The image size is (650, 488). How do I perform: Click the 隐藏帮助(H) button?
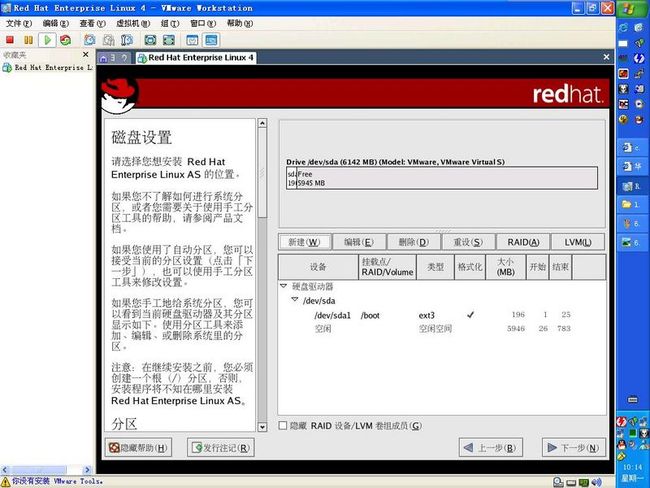(138, 447)
